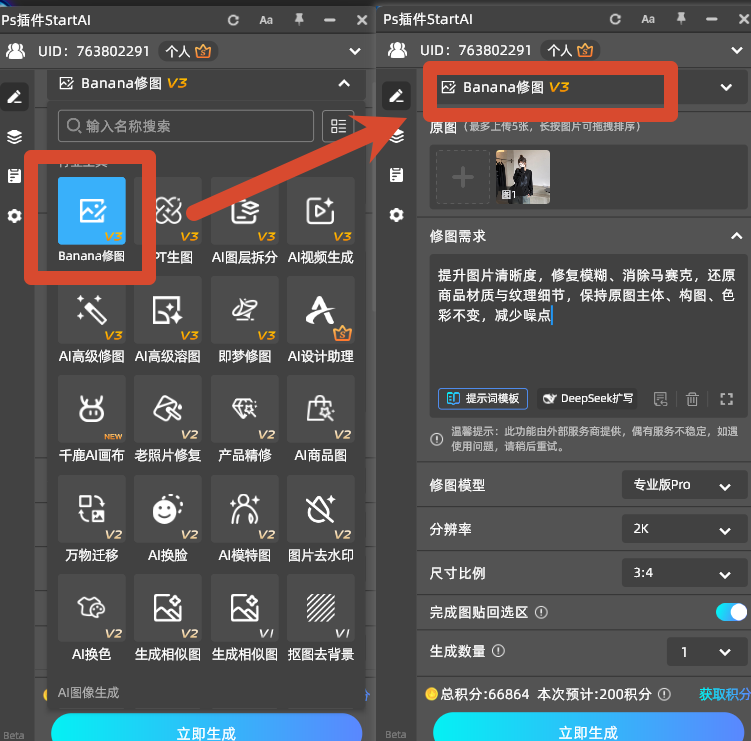
Task: Open the AI设计助理 tool
Action: [x=320, y=310]
